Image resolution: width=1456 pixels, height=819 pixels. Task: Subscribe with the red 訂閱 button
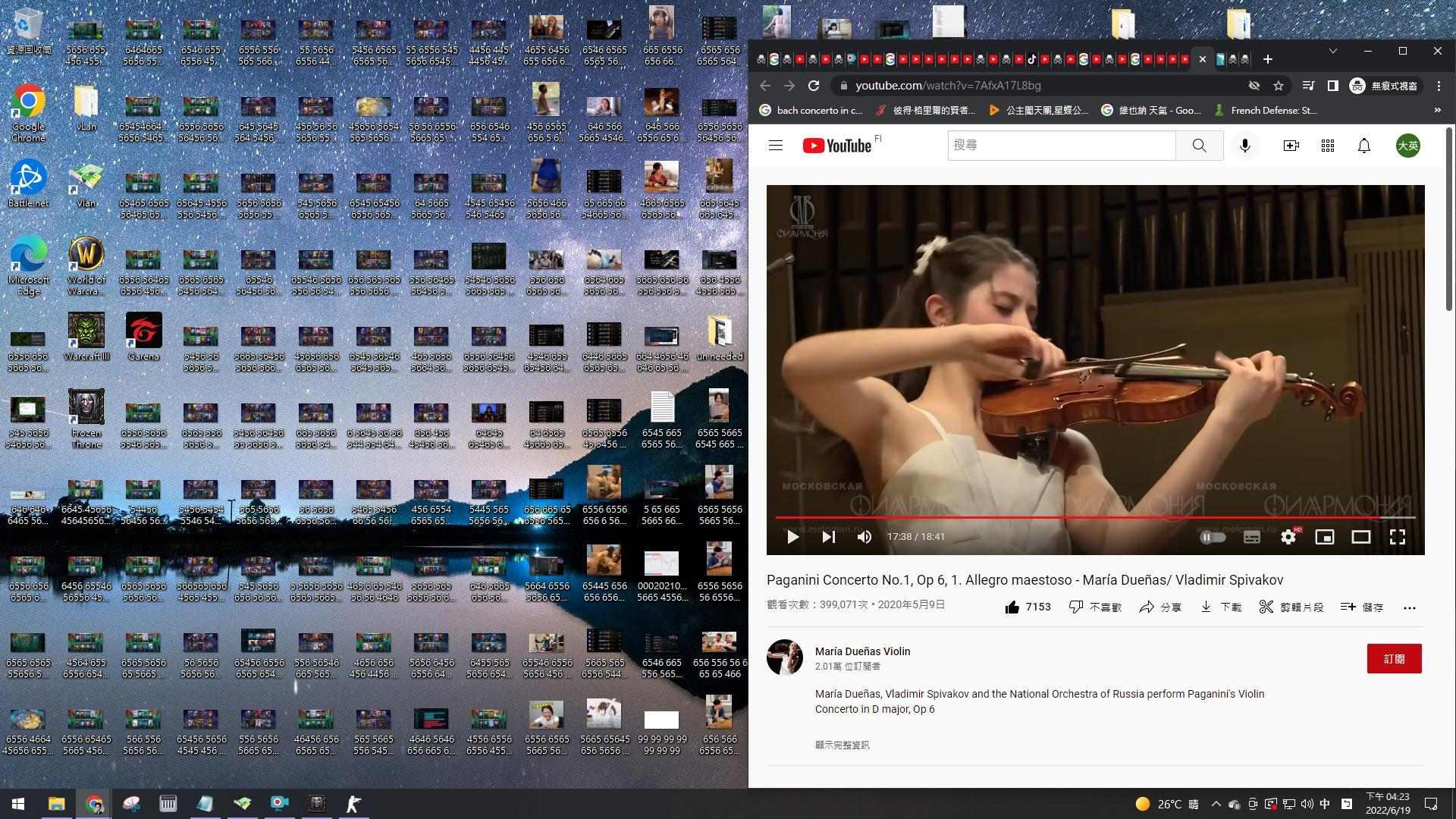(x=1394, y=658)
